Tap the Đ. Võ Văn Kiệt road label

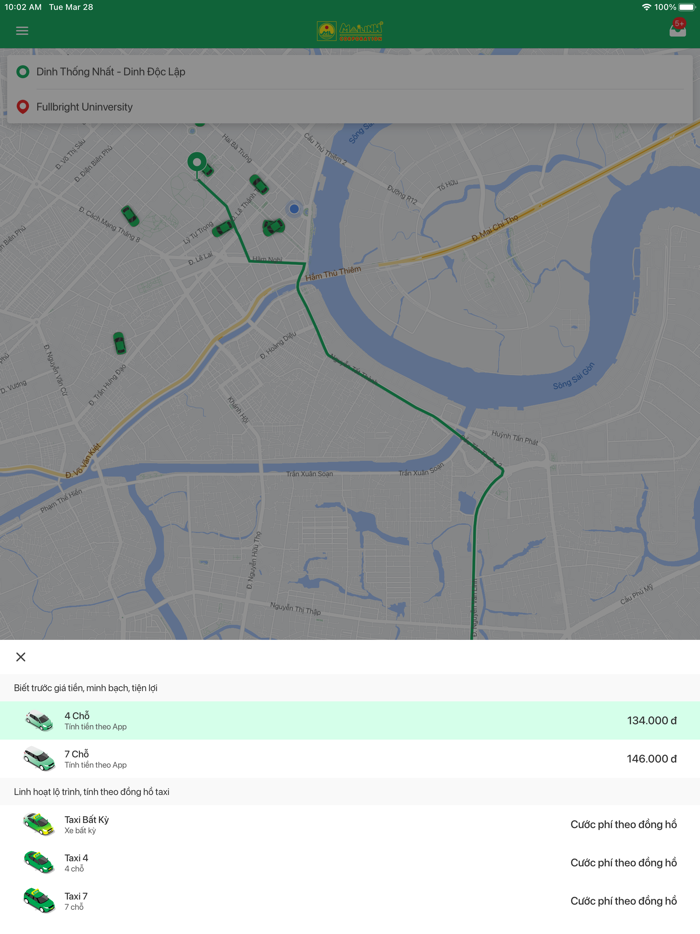click(83, 461)
